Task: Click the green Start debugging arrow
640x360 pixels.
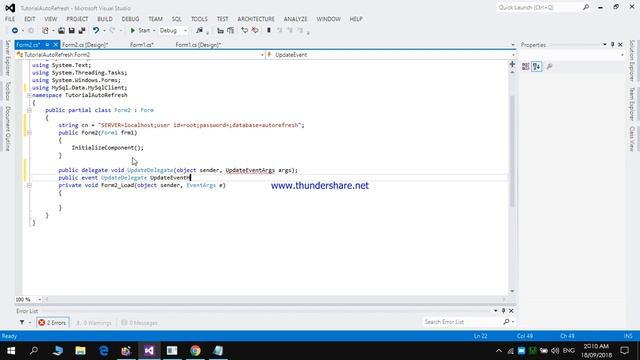Action: click(133, 31)
